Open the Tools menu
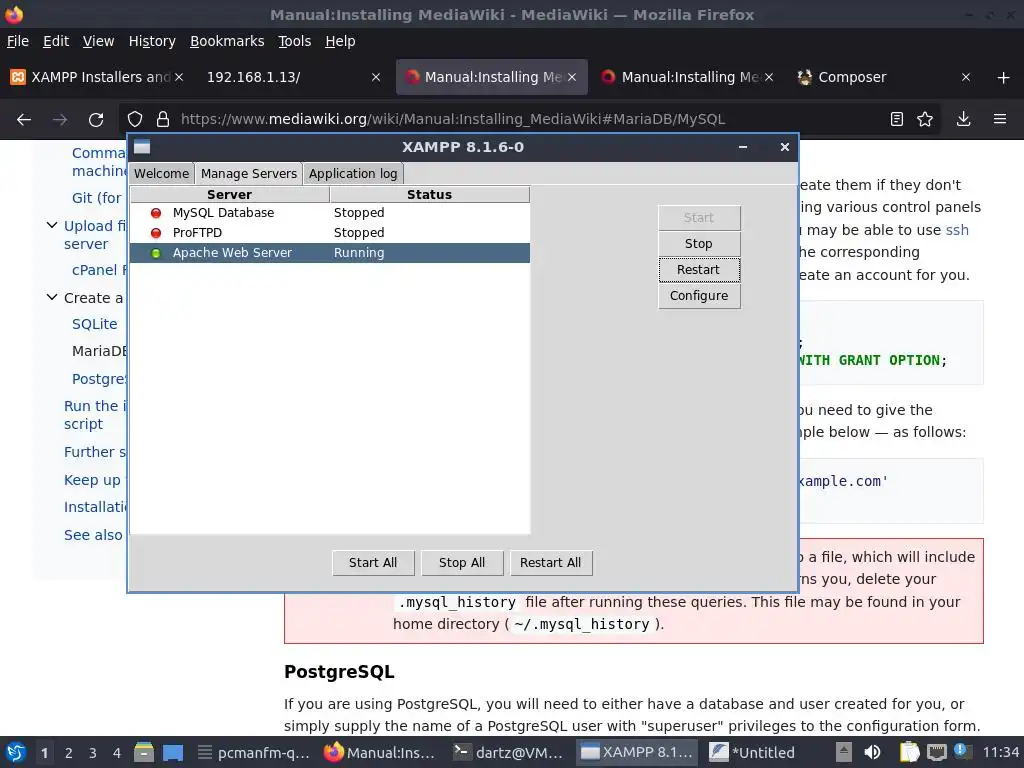 tap(295, 41)
